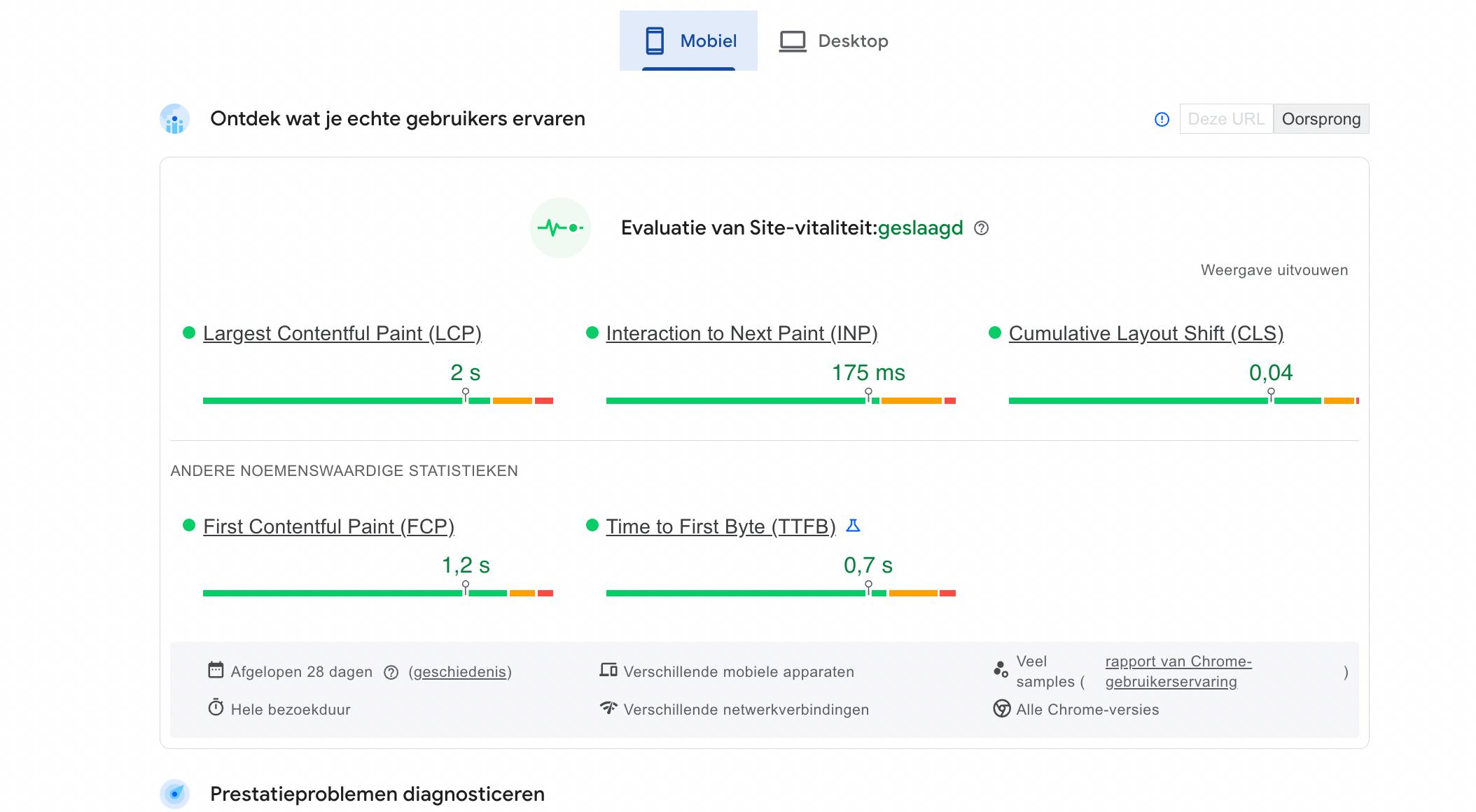The width and height of the screenshot is (1476, 812).
Task: Click the experimental flask icon beside TTFB
Action: pyautogui.click(x=853, y=526)
